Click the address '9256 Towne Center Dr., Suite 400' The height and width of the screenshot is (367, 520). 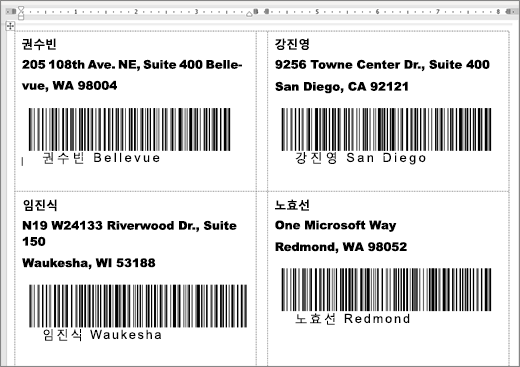pyautogui.click(x=382, y=65)
